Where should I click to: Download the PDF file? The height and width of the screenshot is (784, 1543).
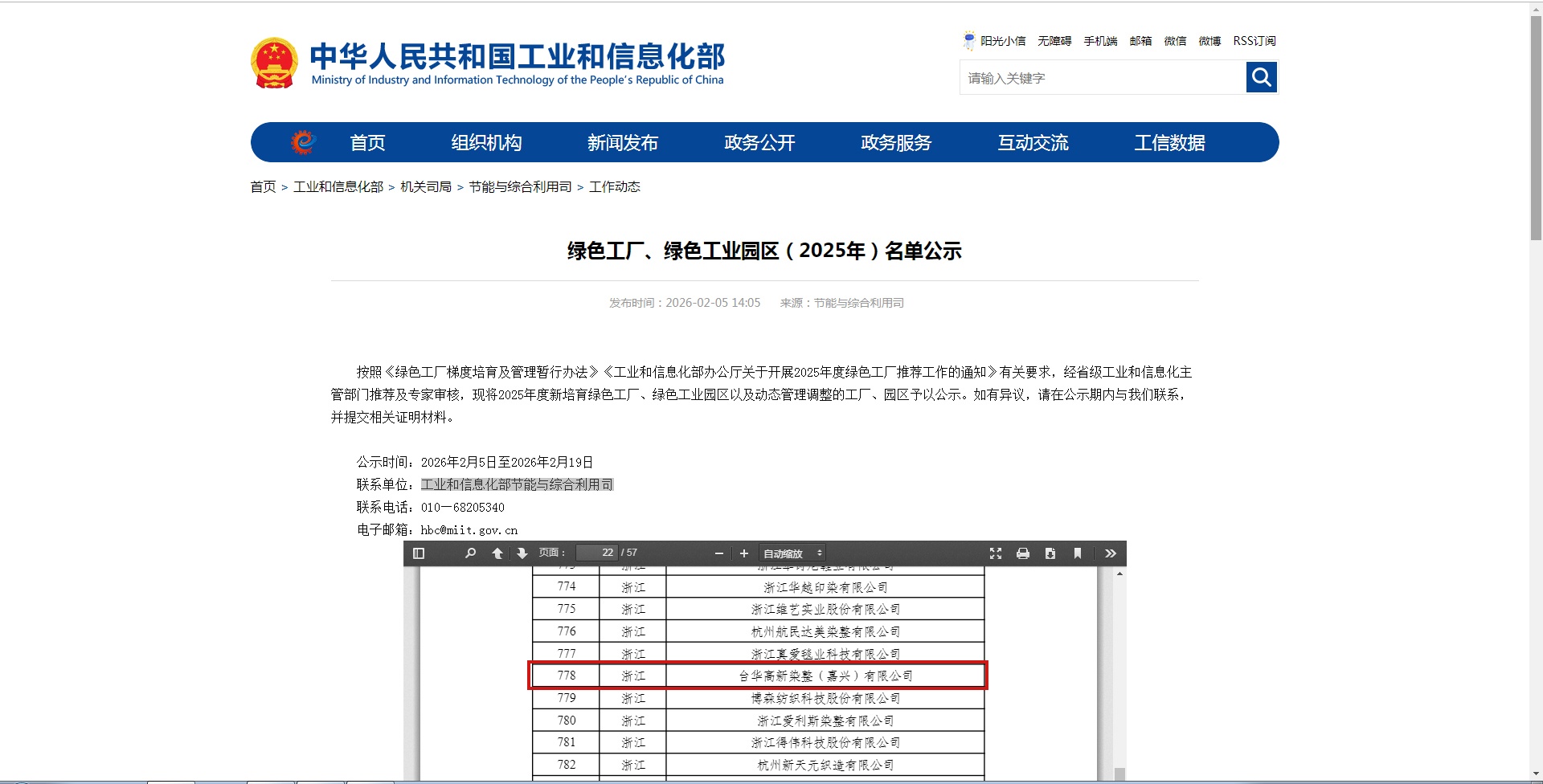1050,553
